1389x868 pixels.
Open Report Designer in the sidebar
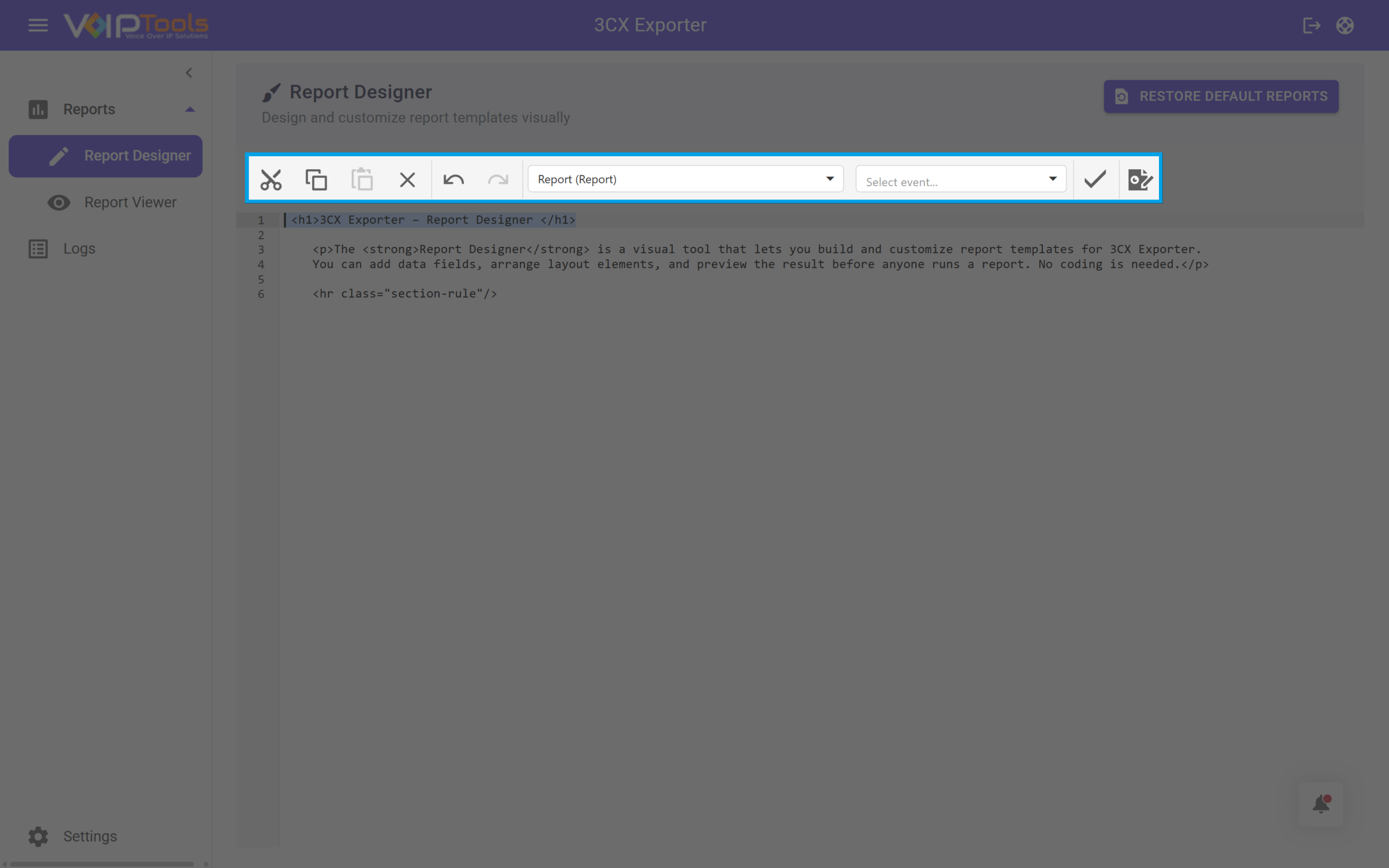point(106,156)
